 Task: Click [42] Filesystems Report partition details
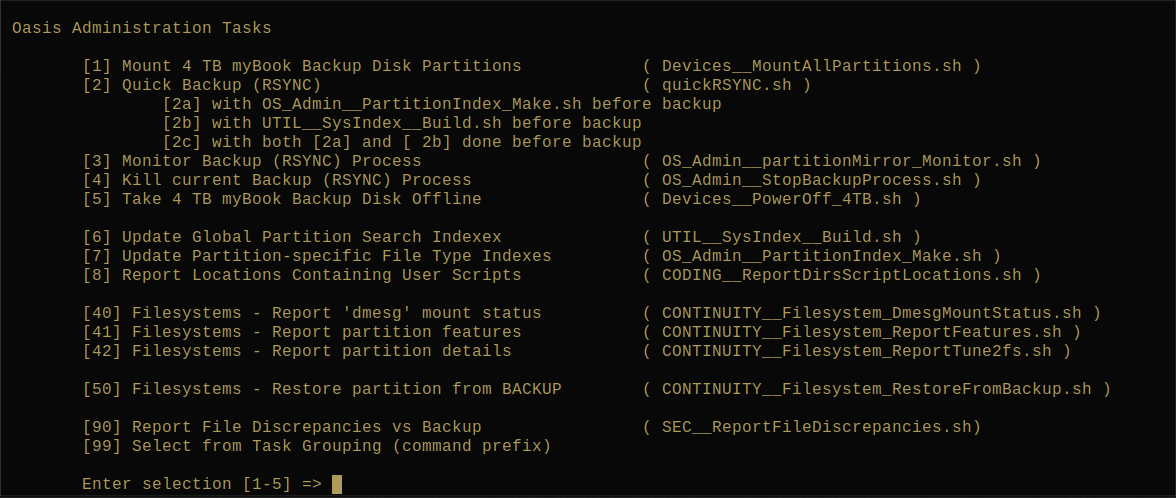coord(296,351)
